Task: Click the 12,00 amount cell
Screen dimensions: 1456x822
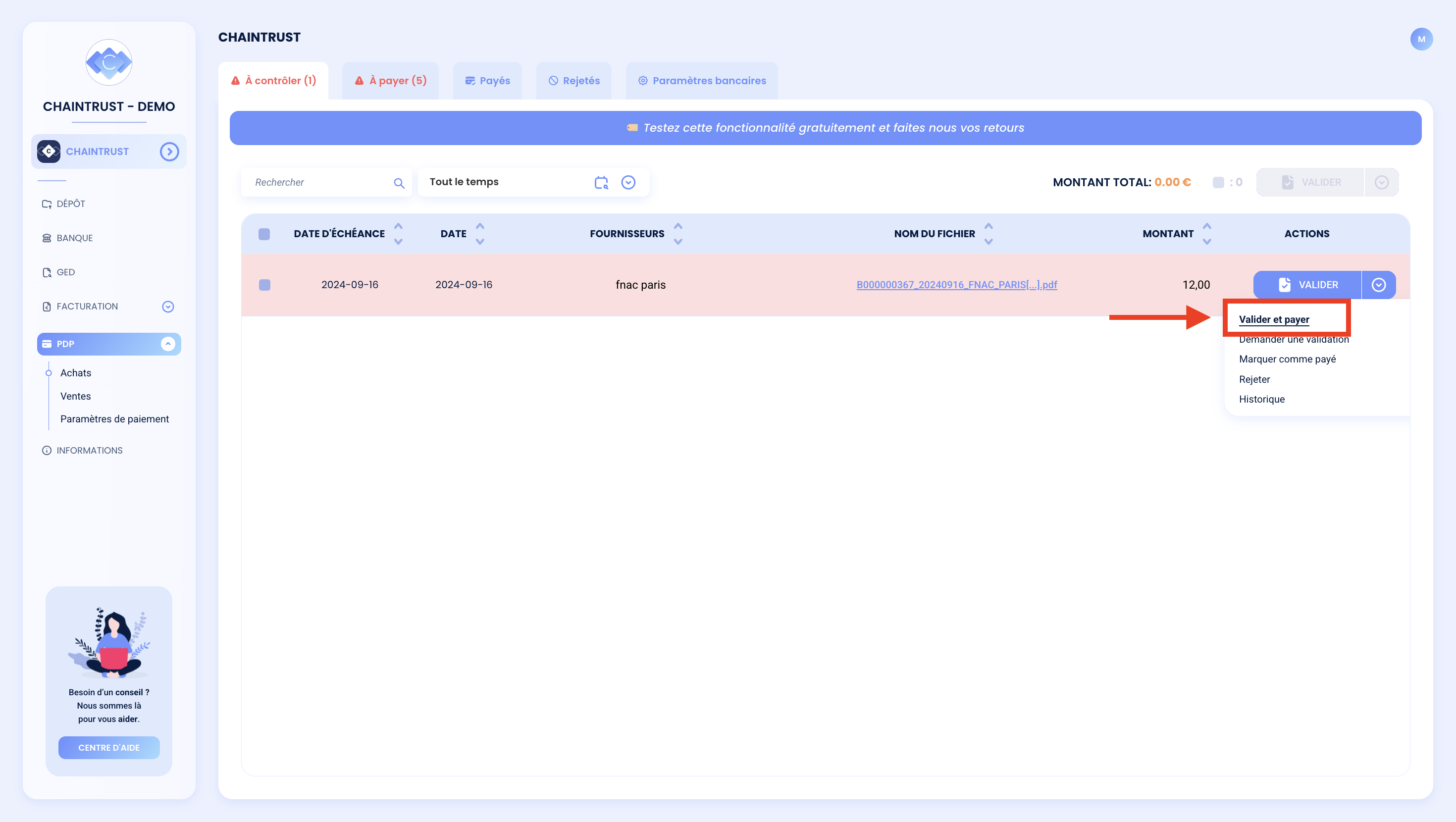Action: coord(1196,285)
